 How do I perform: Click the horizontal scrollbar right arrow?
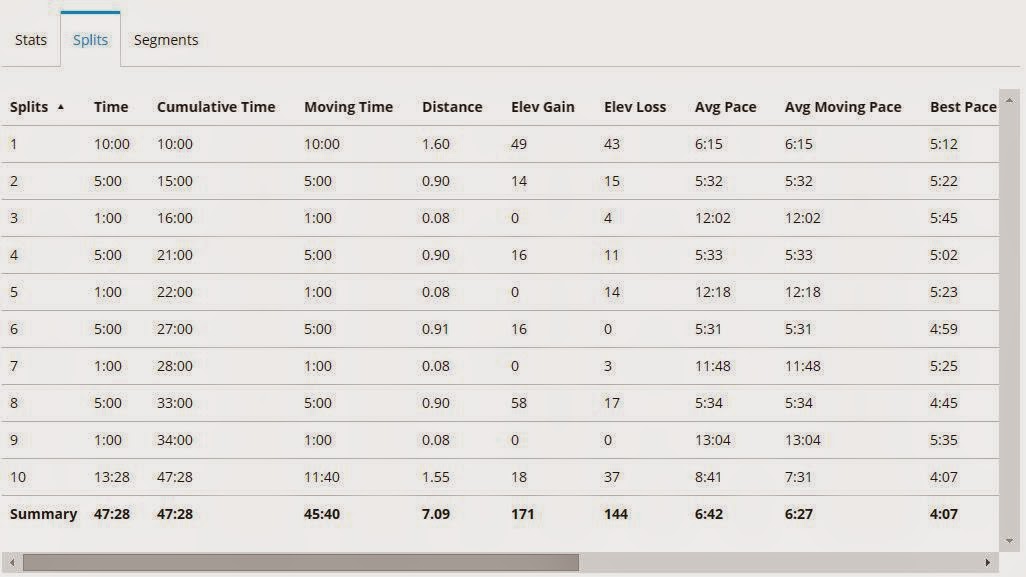click(x=988, y=563)
